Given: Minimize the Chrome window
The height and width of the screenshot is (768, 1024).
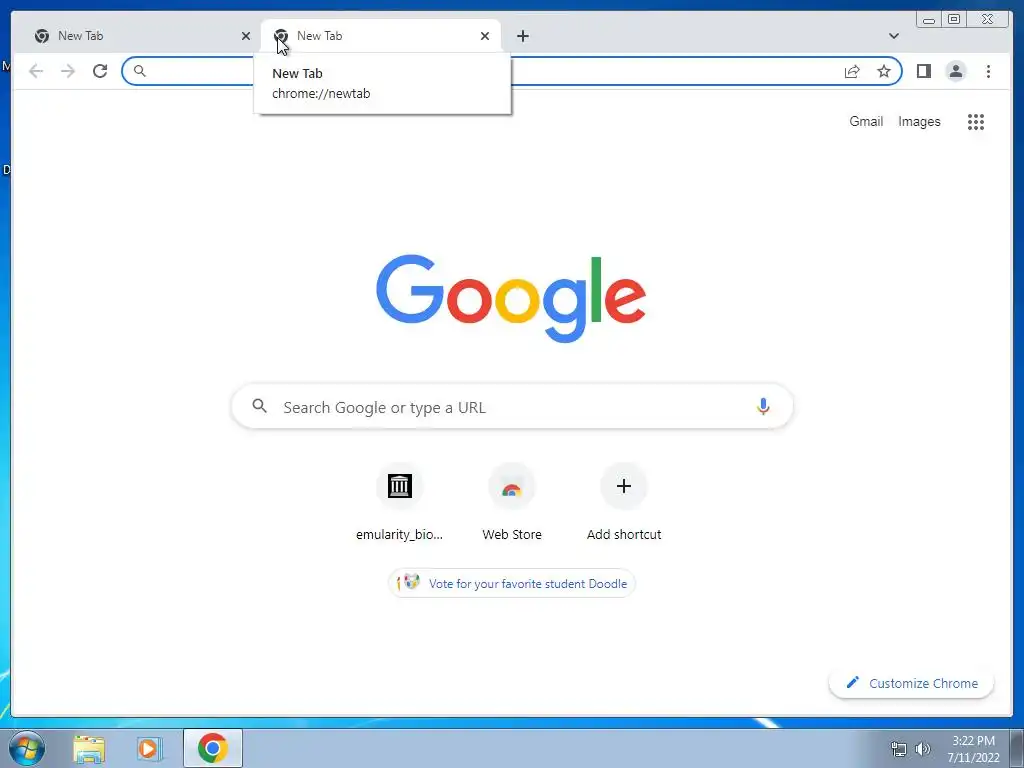Looking at the screenshot, I should (x=929, y=20).
